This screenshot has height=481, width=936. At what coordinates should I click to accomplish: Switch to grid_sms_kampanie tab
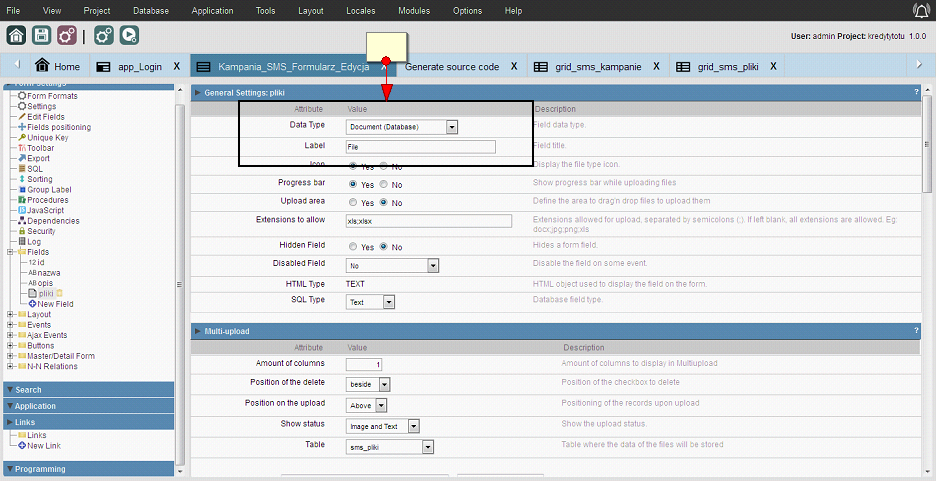click(x=598, y=67)
